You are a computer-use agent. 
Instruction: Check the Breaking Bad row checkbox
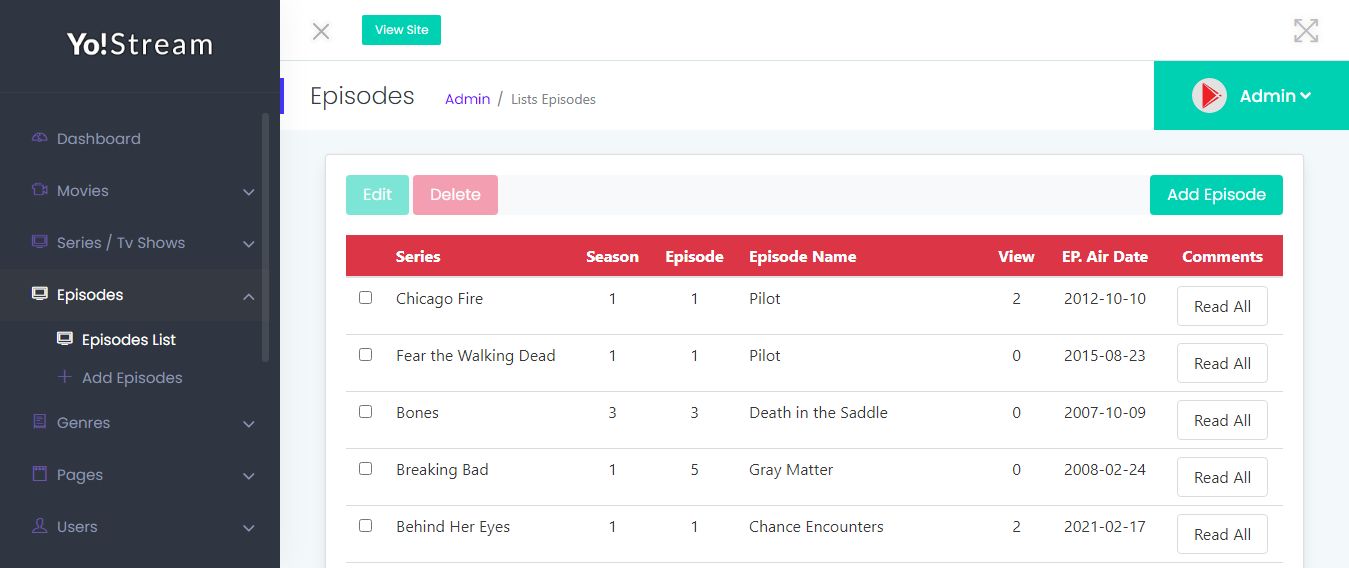365,469
